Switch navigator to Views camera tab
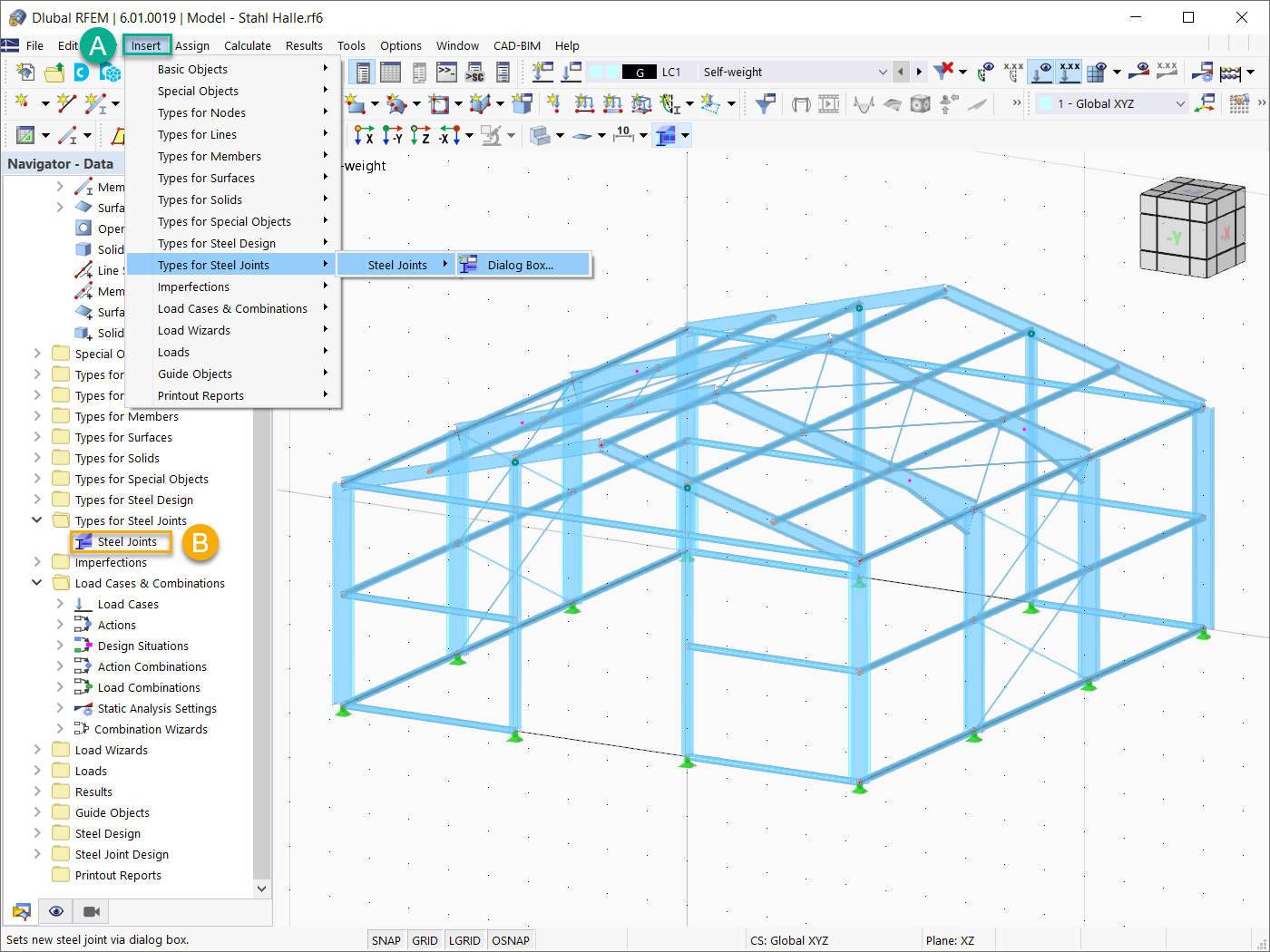 (91, 911)
